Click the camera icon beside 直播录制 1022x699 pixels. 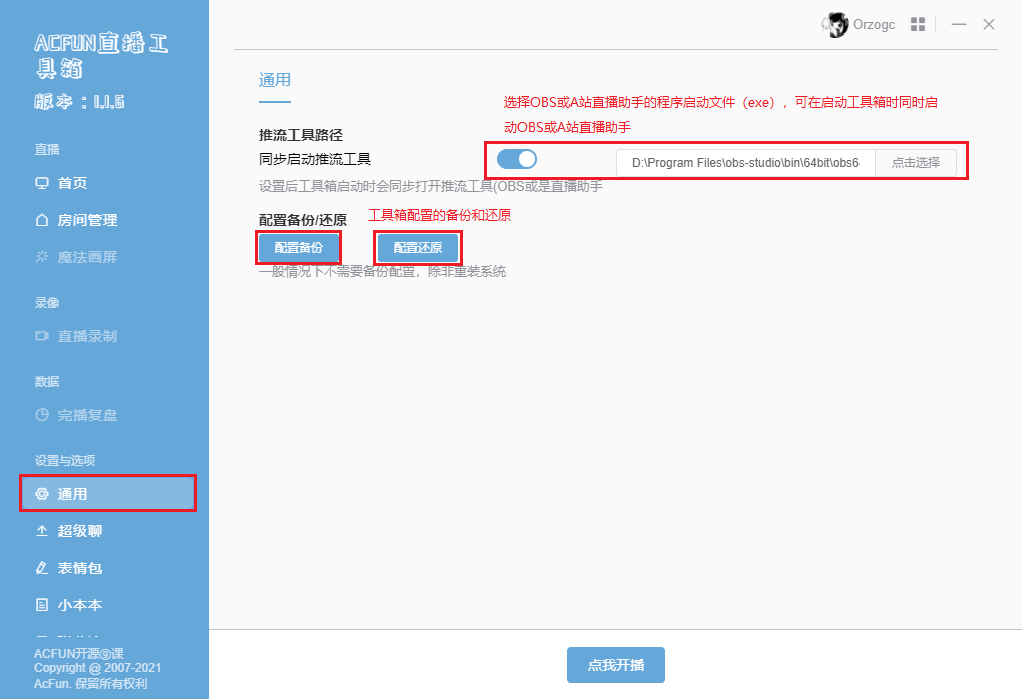click(42, 336)
